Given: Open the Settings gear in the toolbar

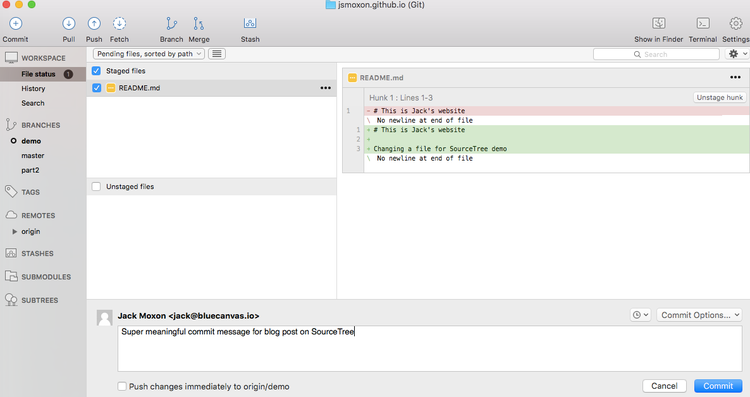Looking at the screenshot, I should pyautogui.click(x=736, y=23).
